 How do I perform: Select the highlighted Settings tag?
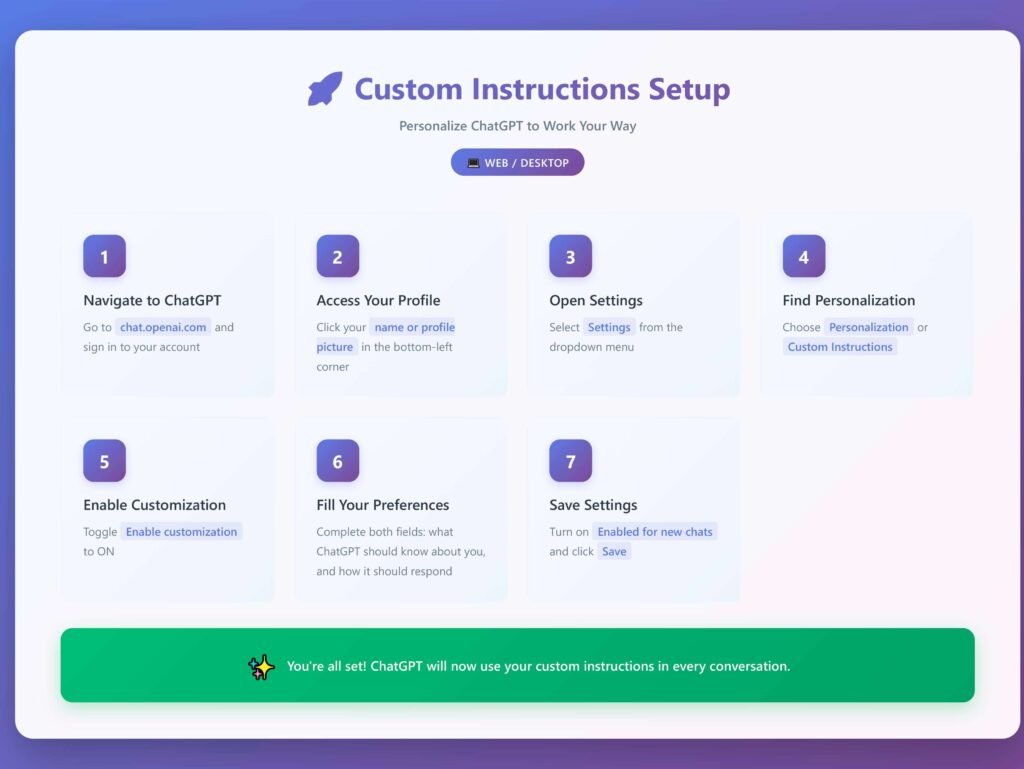(x=609, y=327)
